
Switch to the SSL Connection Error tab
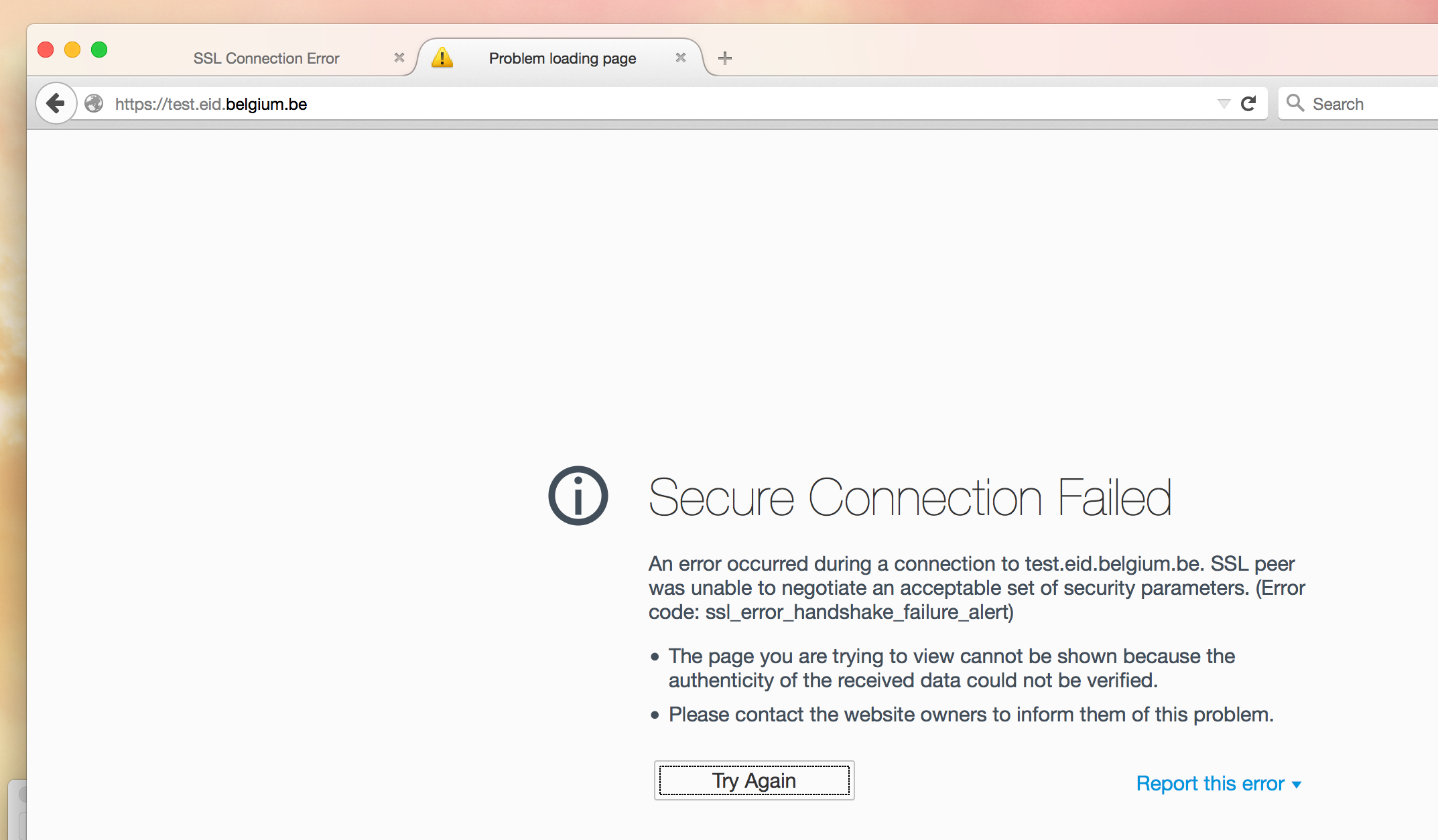266,58
